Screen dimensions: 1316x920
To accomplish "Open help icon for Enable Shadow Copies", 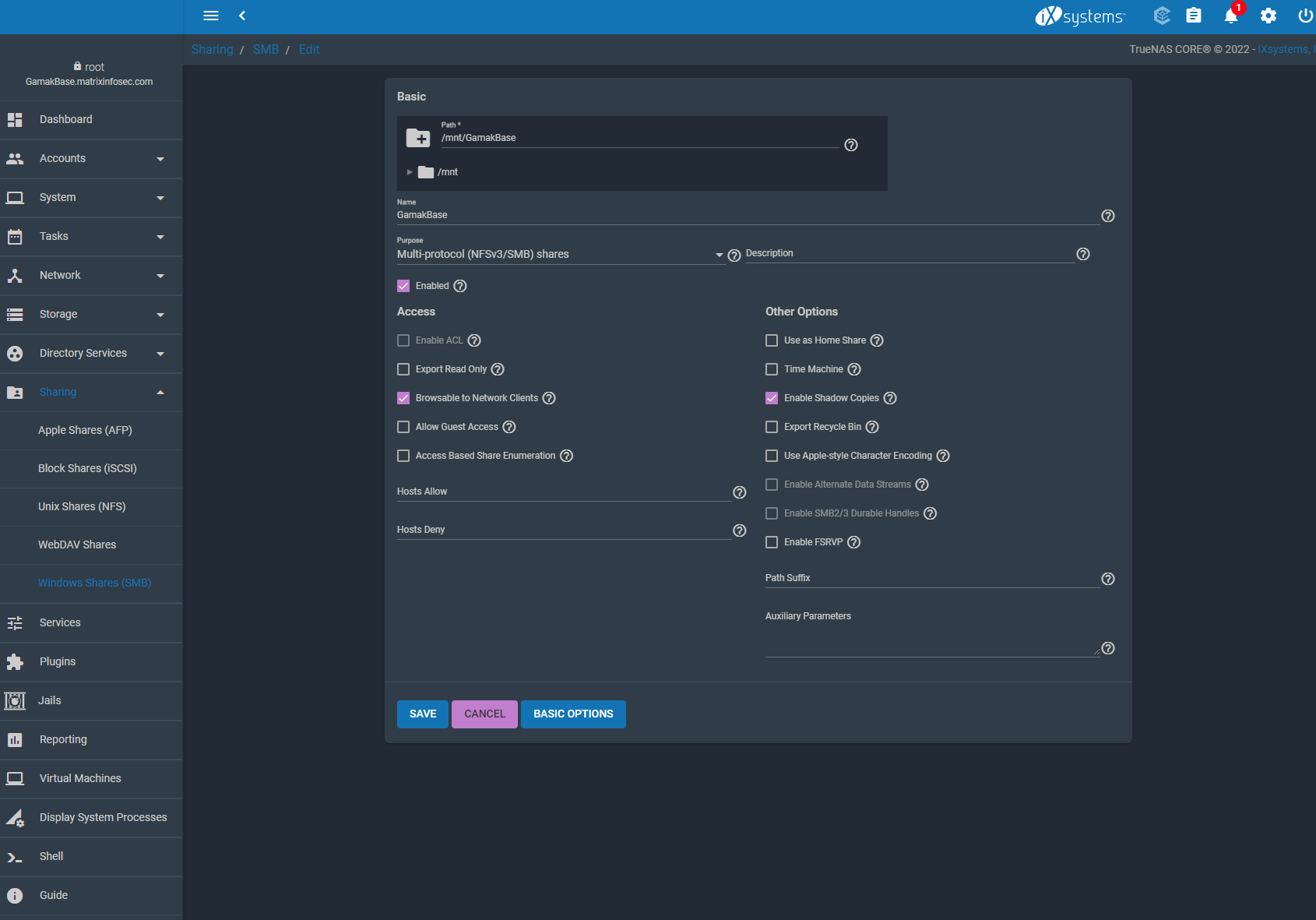I will 890,398.
